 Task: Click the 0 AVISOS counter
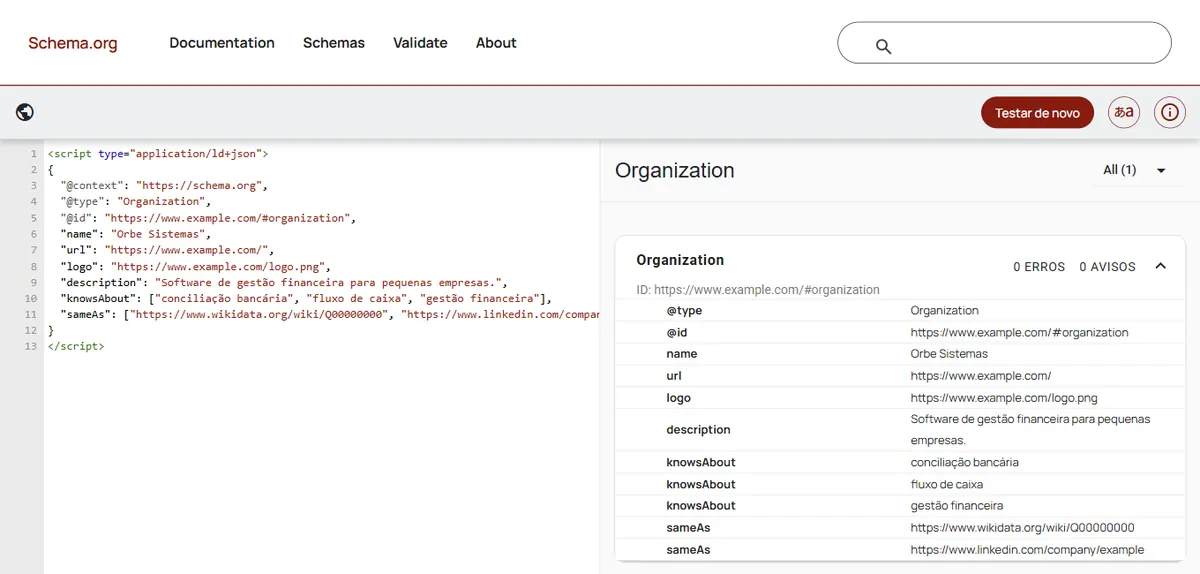pos(1108,267)
